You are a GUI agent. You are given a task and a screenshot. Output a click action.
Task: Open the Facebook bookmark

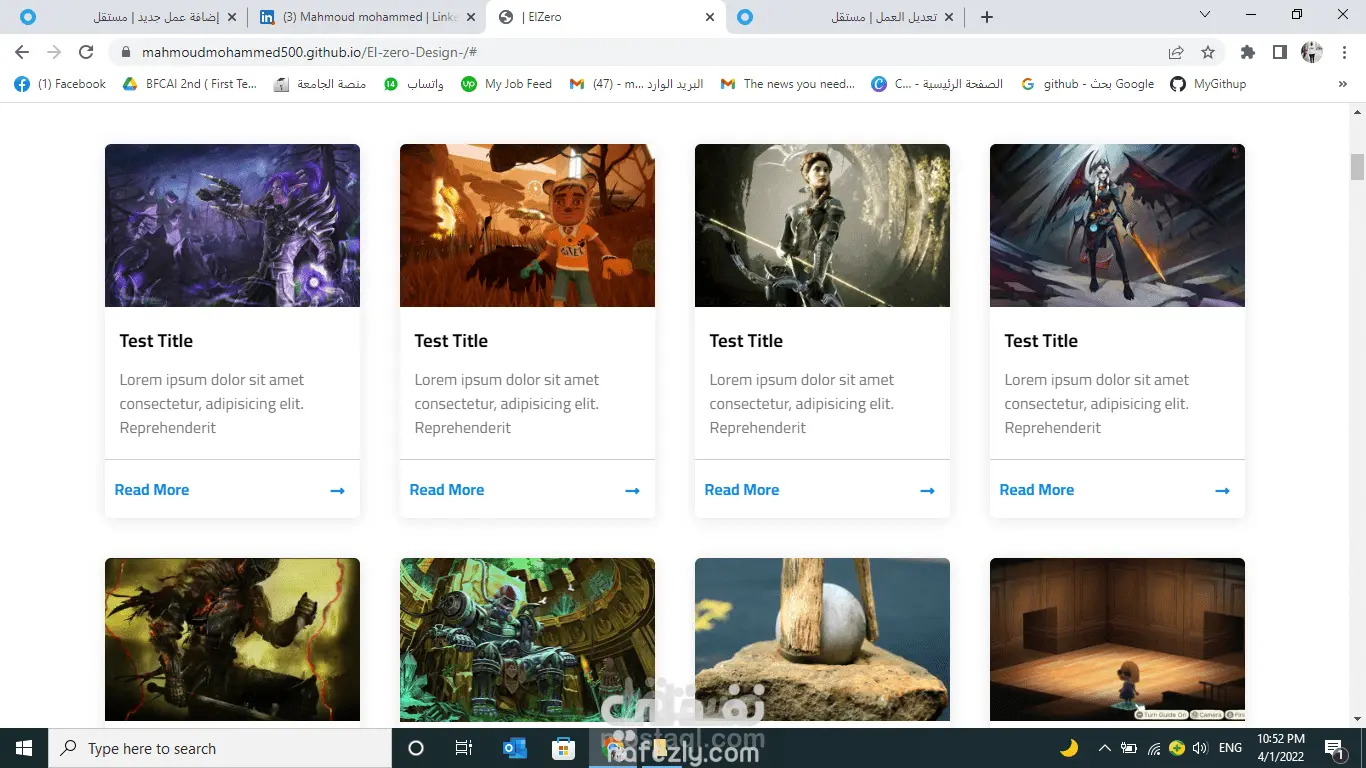pyautogui.click(x=60, y=84)
